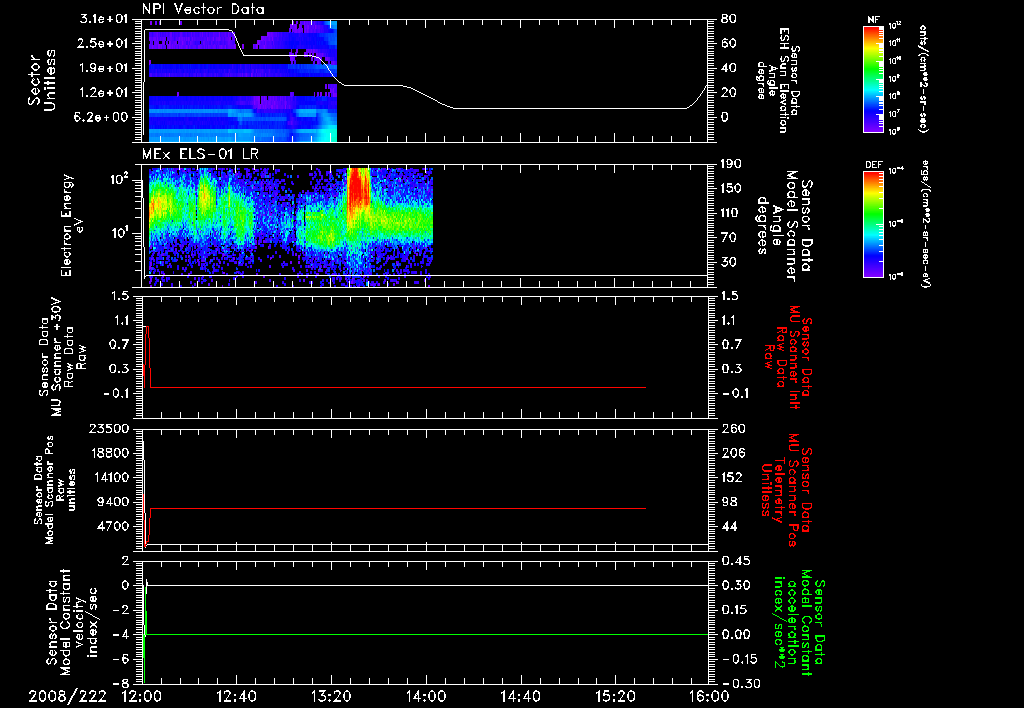
Task: Select the 'Model Scanner Angle degrees' axis title
Action: click(x=784, y=226)
